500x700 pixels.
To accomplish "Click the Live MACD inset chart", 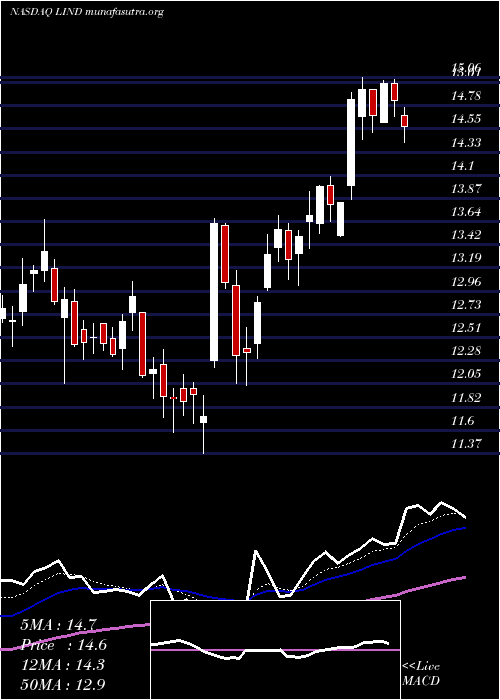I will coord(275,650).
